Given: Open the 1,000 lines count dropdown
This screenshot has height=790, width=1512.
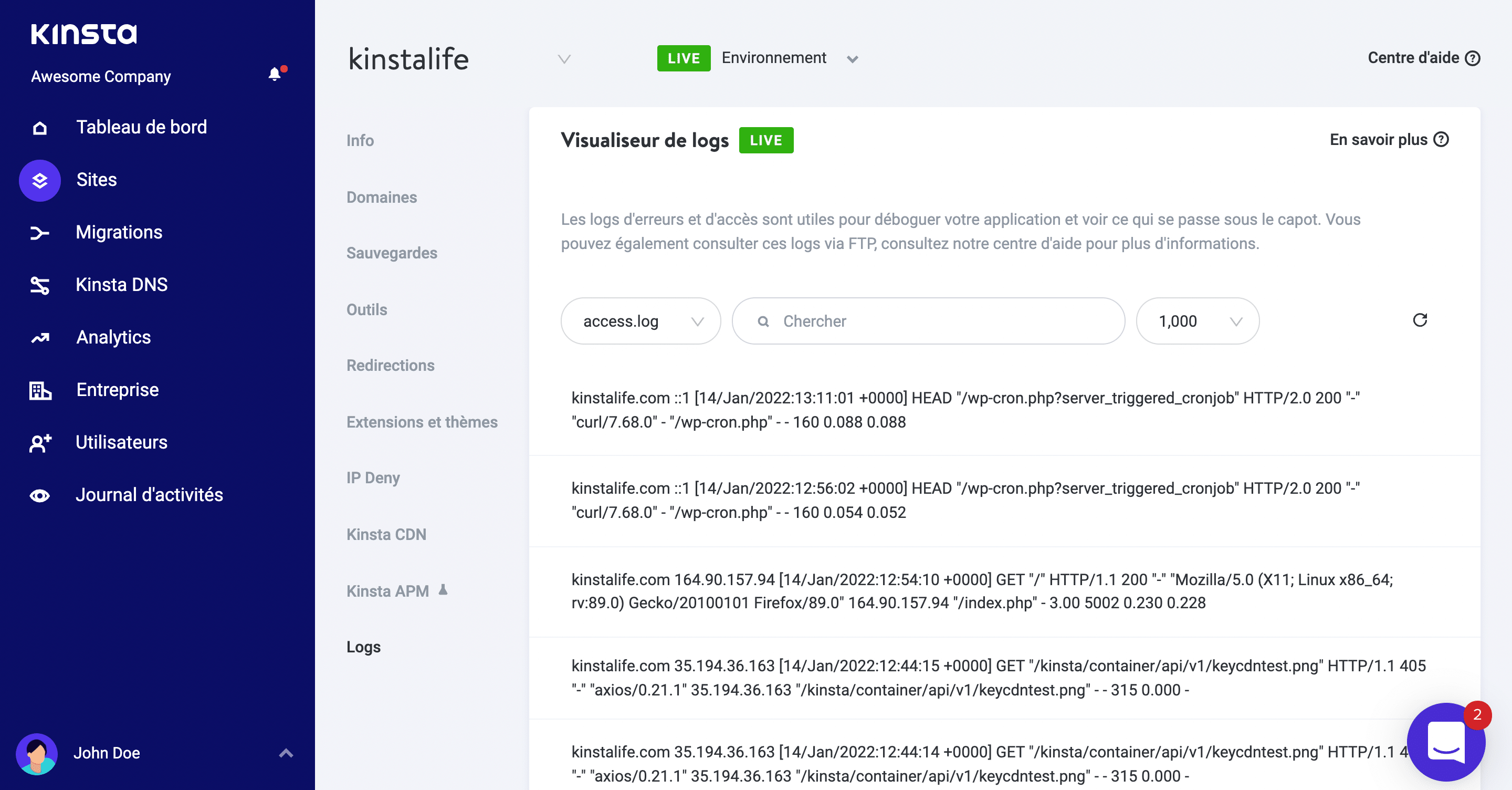Looking at the screenshot, I should [x=1198, y=321].
